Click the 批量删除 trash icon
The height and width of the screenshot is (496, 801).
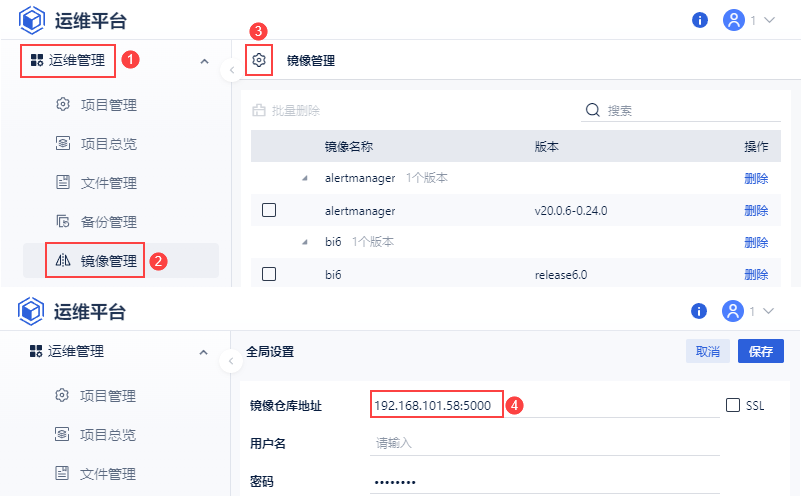pyautogui.click(x=259, y=110)
